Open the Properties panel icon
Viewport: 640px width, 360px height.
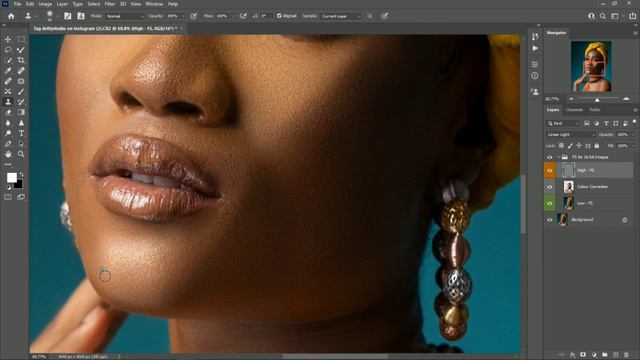pyautogui.click(x=535, y=64)
